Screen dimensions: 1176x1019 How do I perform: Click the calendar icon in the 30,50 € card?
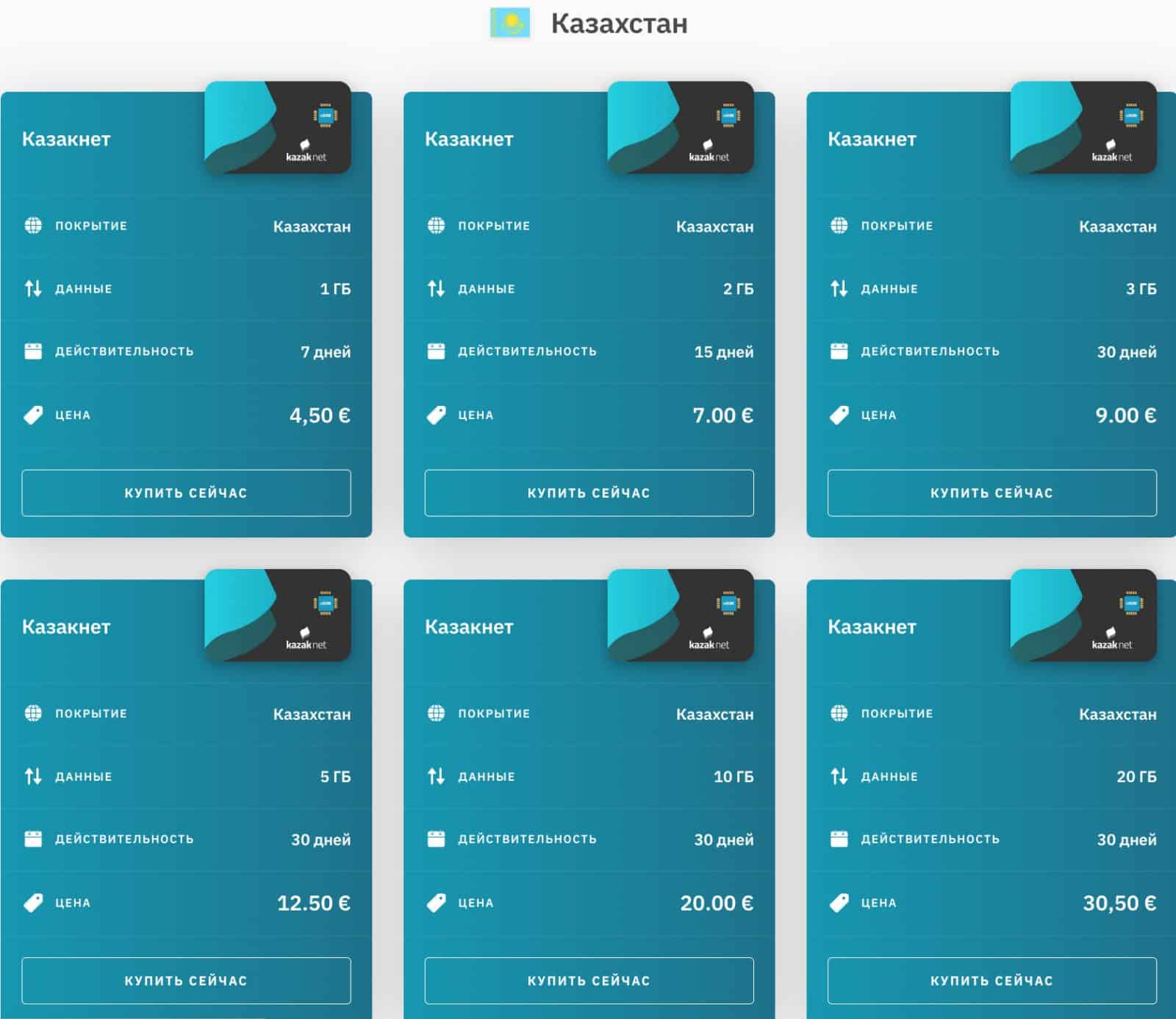839,838
